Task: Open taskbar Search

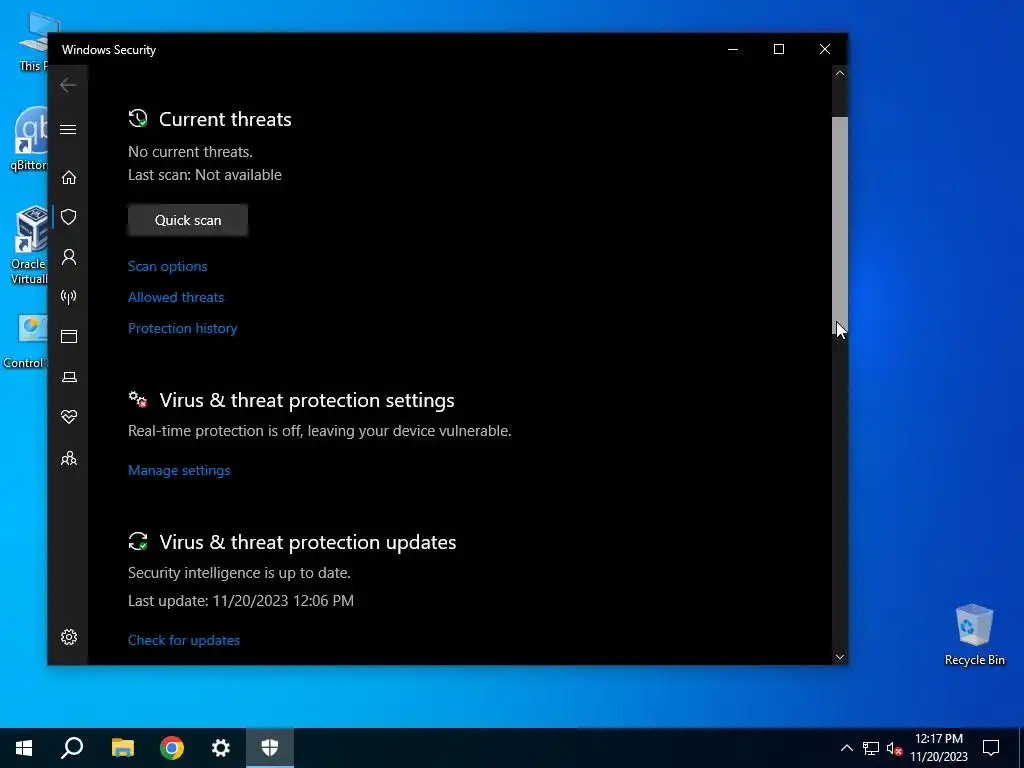Action: coord(72,748)
